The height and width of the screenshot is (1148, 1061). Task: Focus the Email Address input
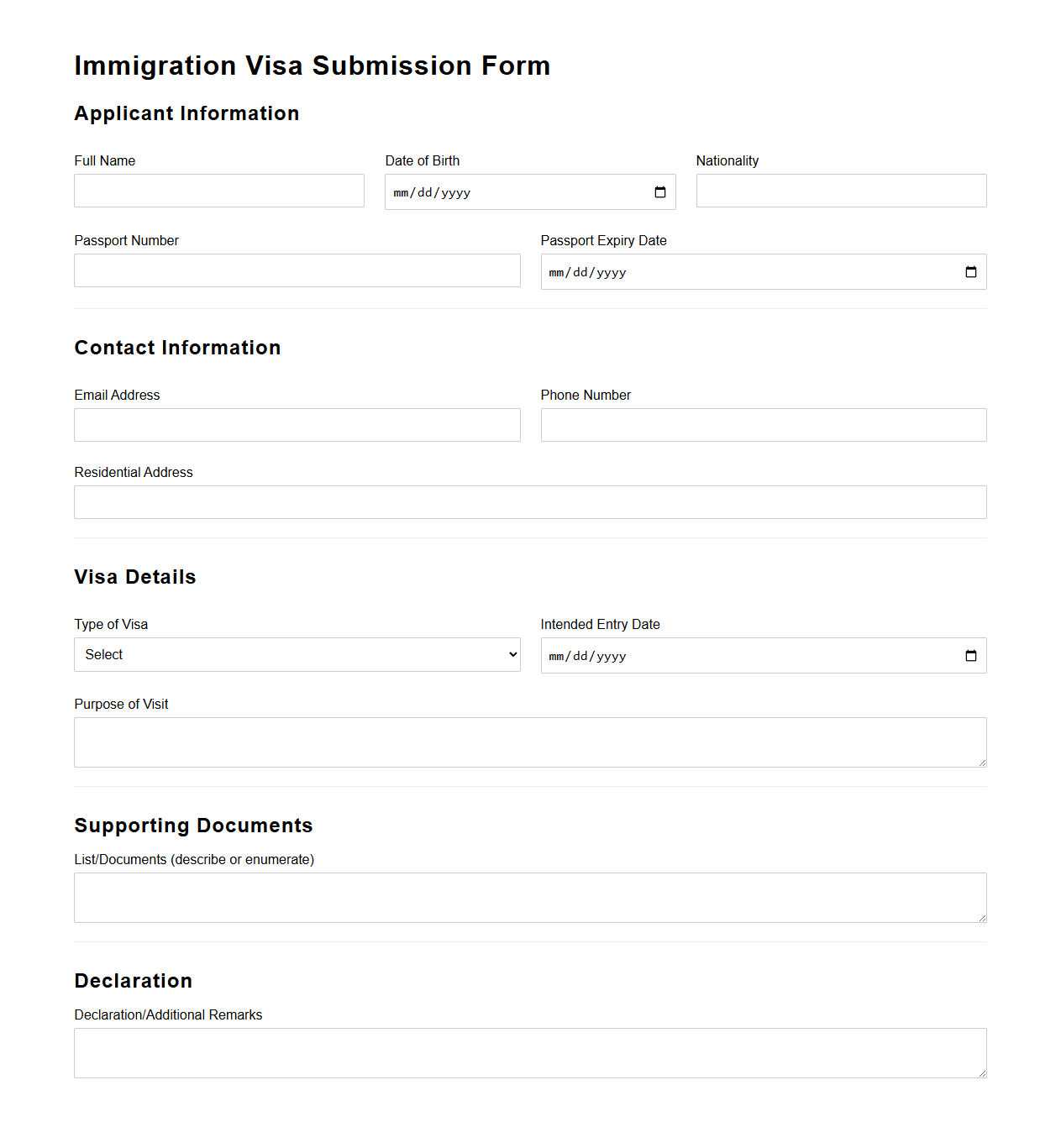297,425
